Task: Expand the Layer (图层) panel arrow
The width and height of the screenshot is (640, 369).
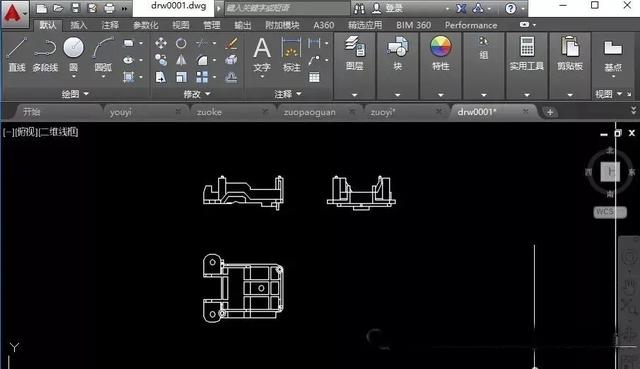Action: pyautogui.click(x=355, y=95)
